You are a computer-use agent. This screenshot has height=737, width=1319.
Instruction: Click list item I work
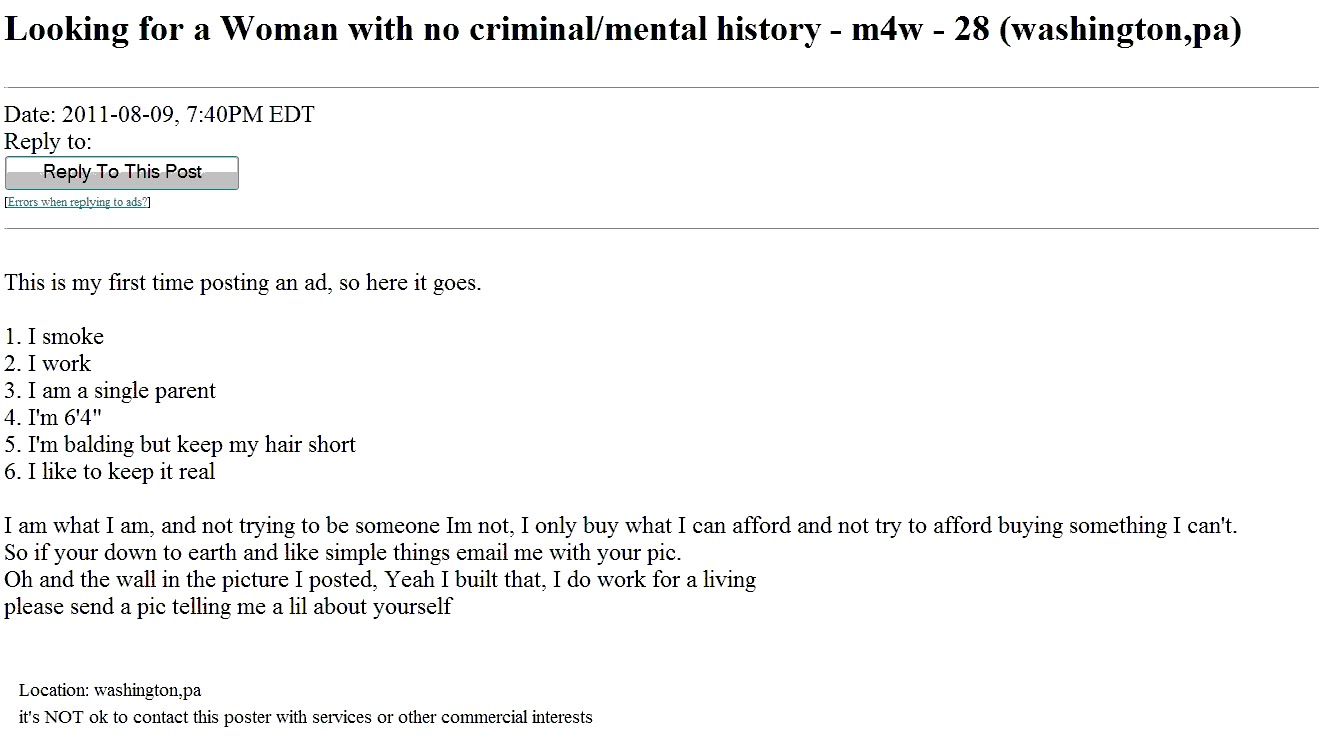pyautogui.click(x=48, y=364)
